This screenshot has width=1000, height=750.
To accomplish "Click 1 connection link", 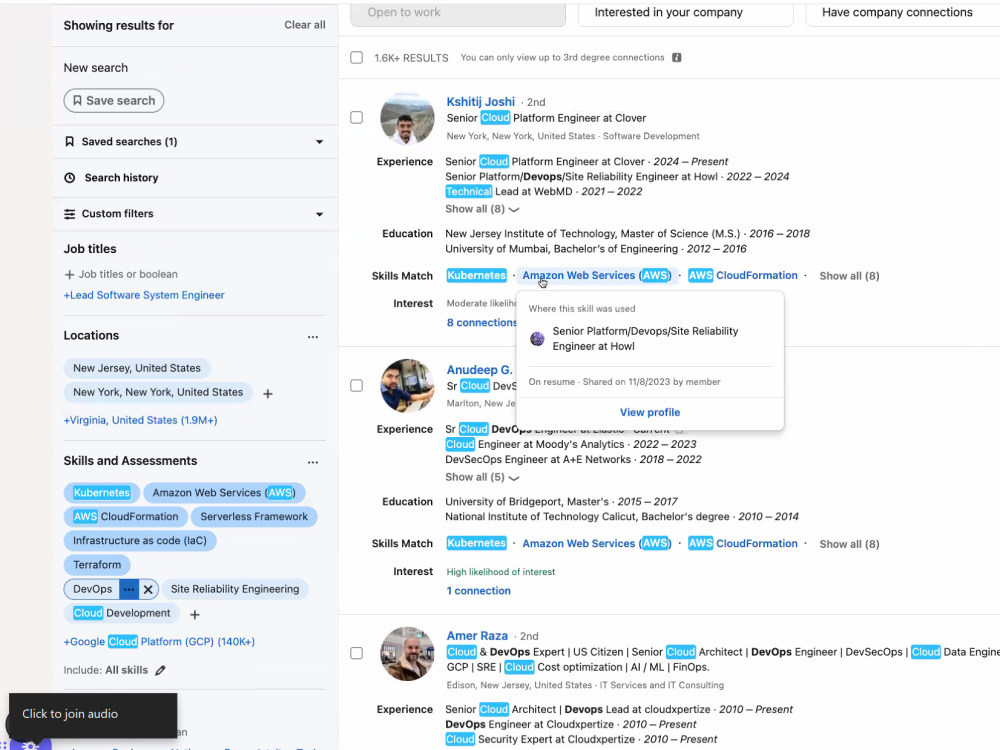I will [478, 591].
